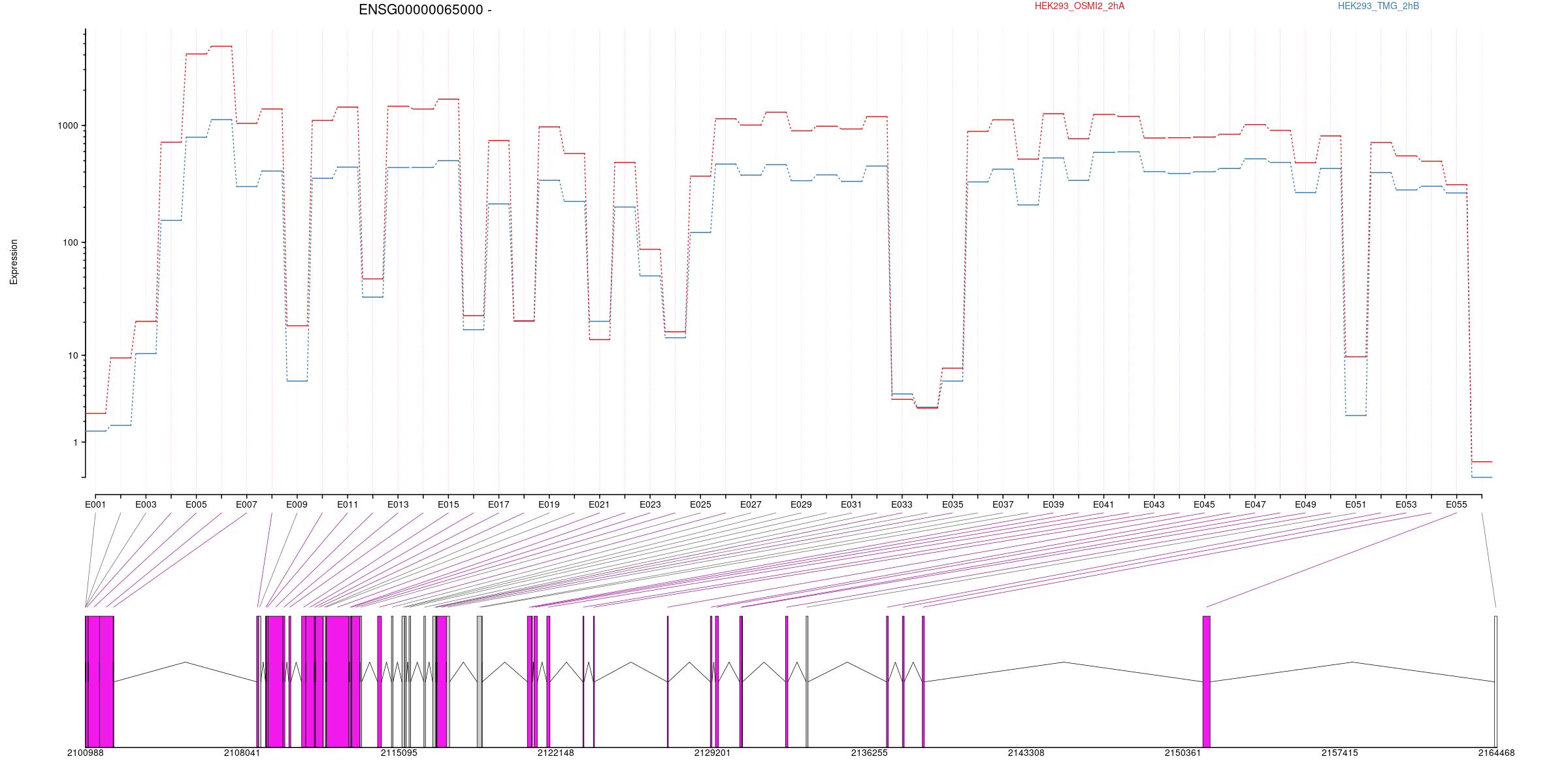The width and height of the screenshot is (1568, 784).
Task: Click the exon label E023
Action: point(650,504)
